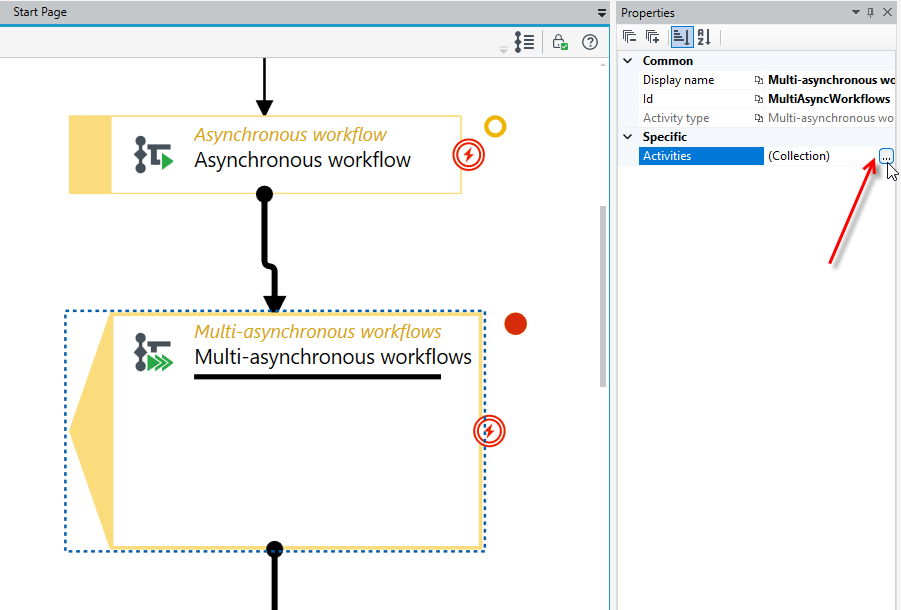Click the Asynchronous workflow activity icon

153,155
